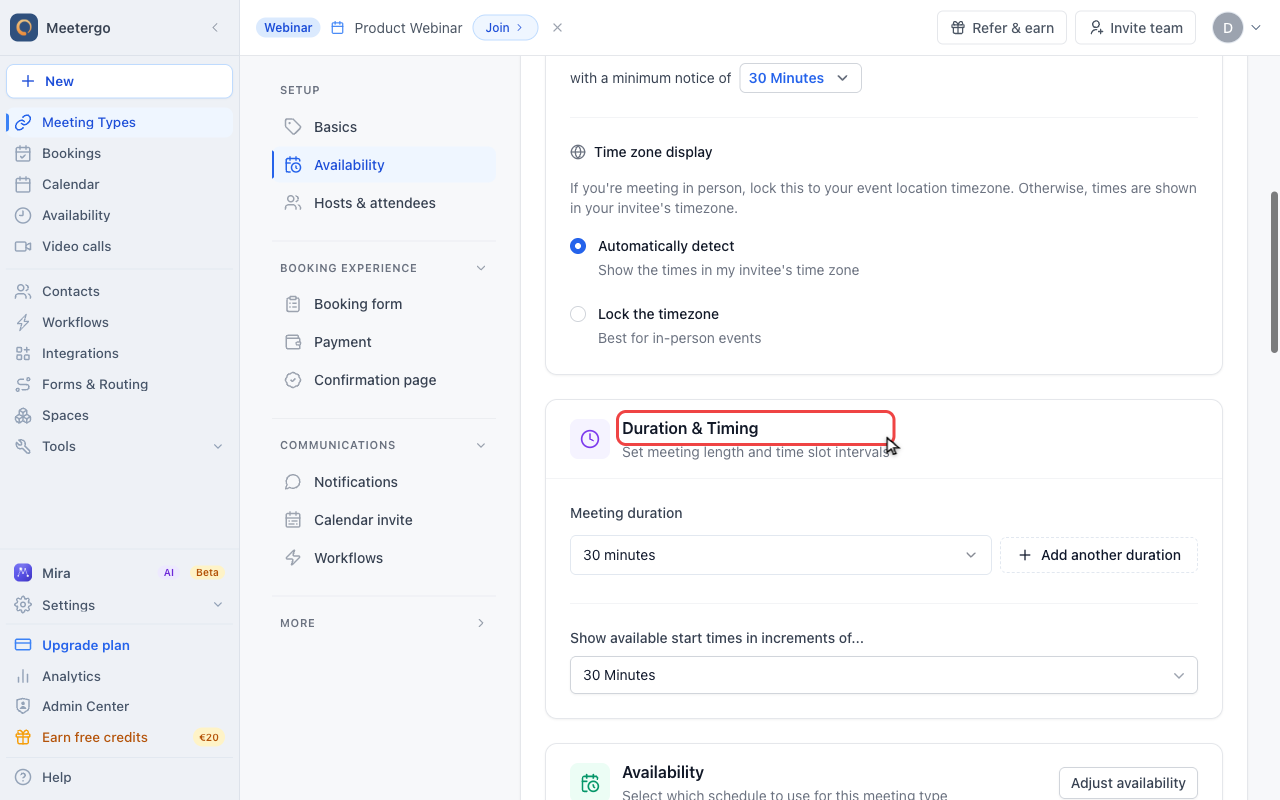Click the Confirmation page check icon
Screen dimensions: 1280x800
pyautogui.click(x=293, y=380)
